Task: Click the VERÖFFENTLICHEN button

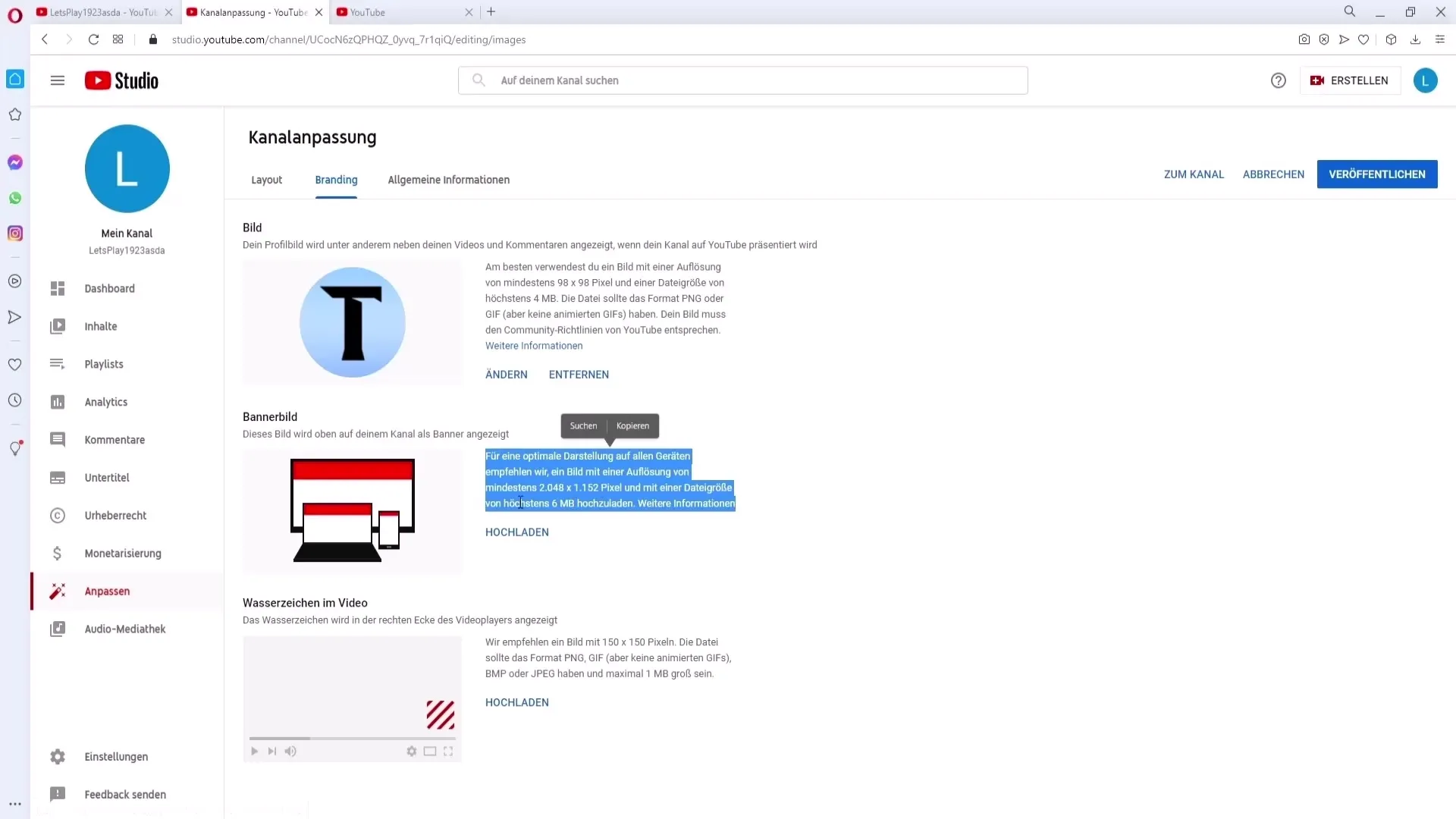Action: 1377,174
